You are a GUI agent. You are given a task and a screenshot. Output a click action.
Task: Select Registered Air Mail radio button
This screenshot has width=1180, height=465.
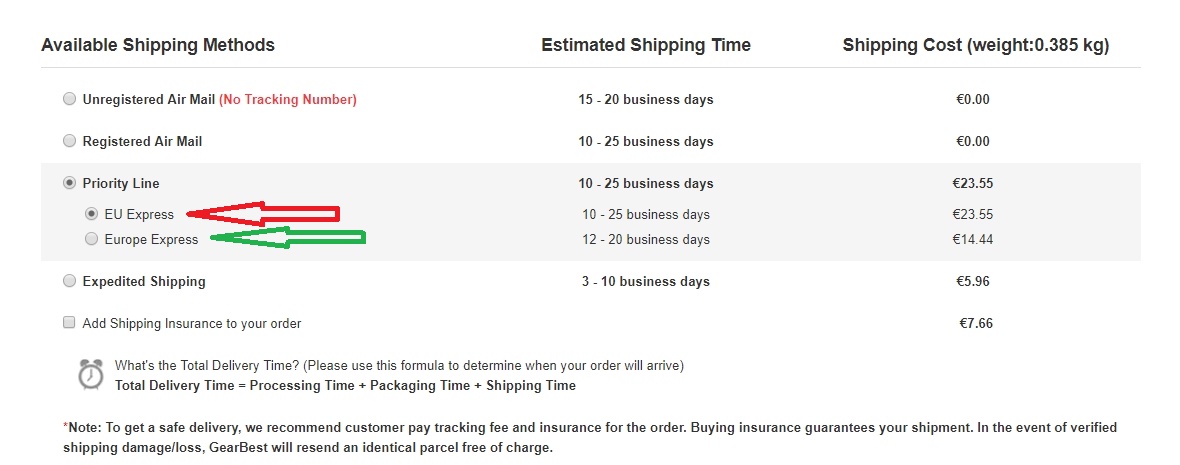pyautogui.click(x=69, y=141)
